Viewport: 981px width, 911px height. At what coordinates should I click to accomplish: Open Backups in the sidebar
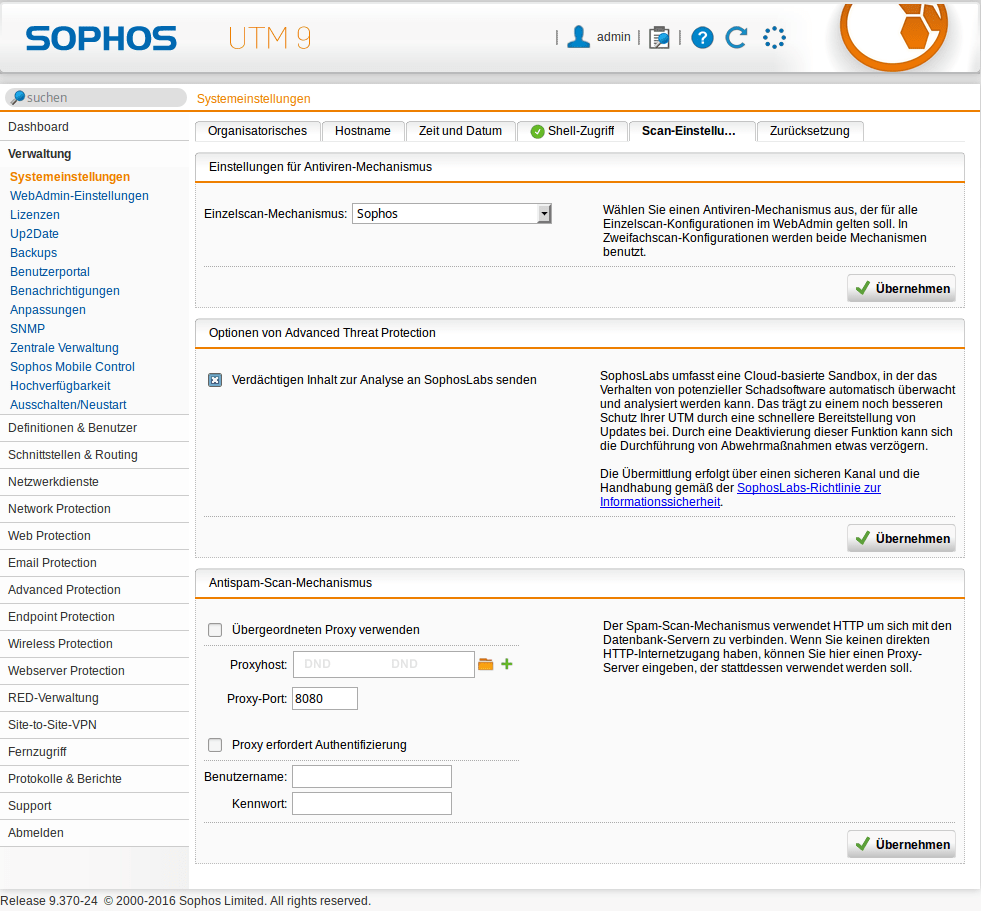33,253
